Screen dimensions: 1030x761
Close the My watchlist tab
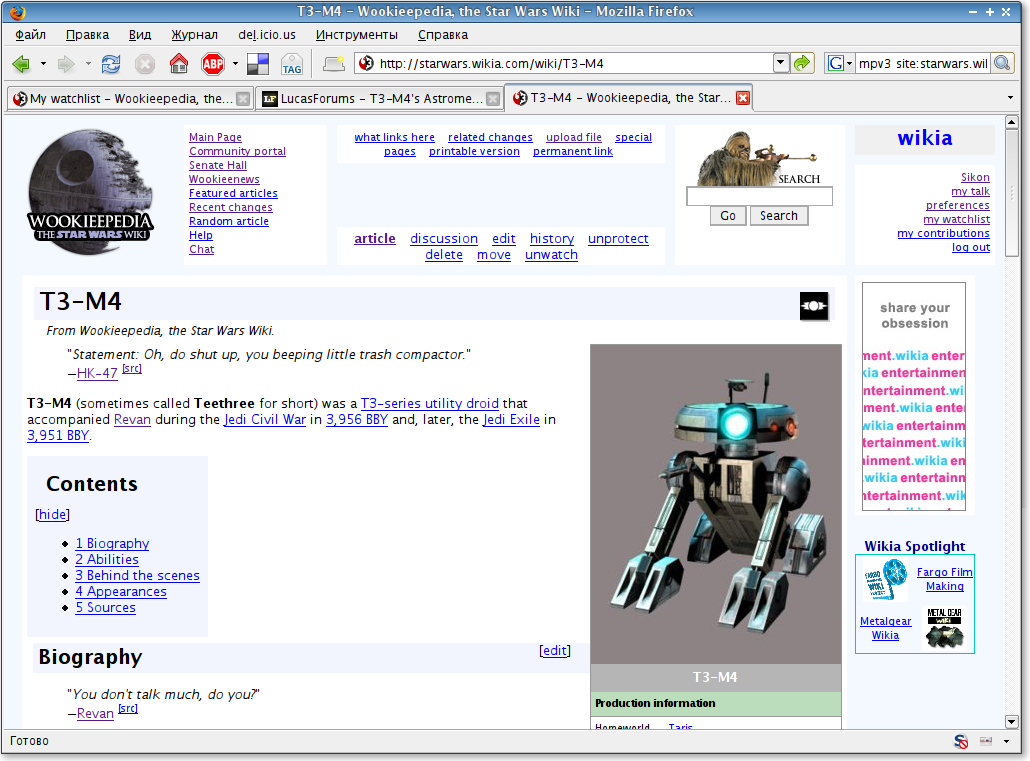click(x=243, y=99)
